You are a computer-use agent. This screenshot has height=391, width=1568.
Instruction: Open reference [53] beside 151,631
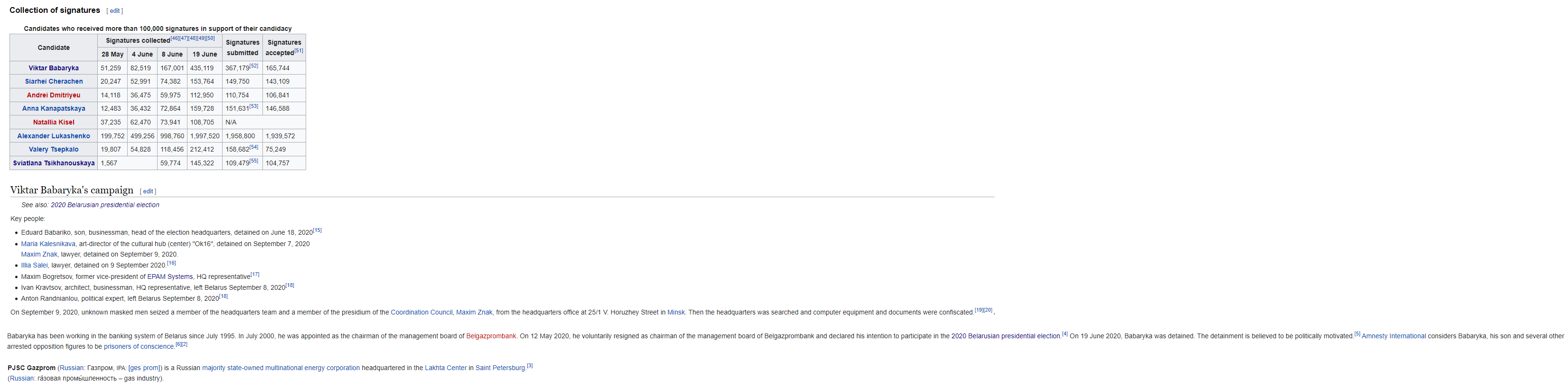(254, 106)
